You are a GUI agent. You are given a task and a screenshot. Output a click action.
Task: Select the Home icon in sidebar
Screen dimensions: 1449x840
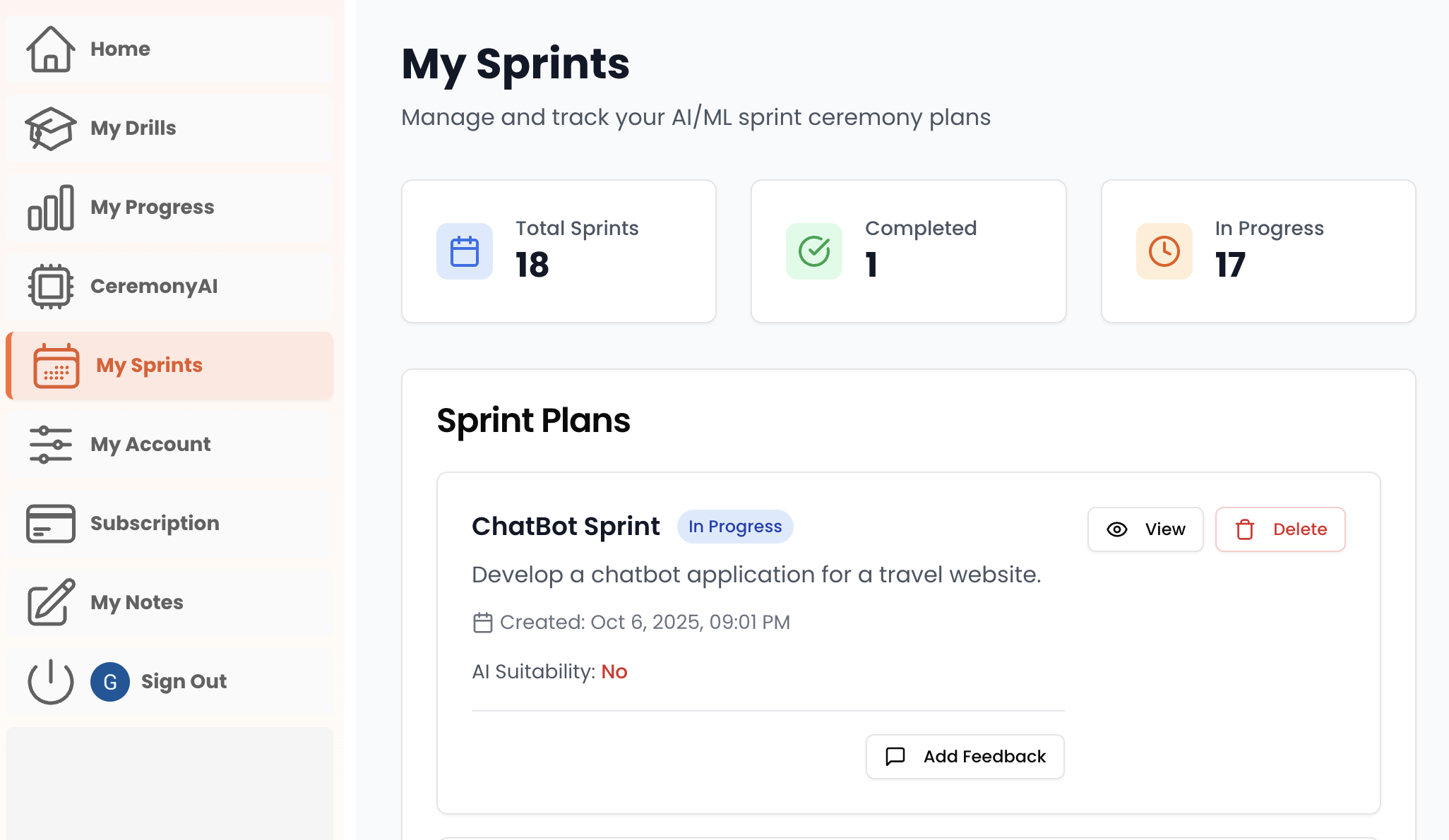pos(49,49)
